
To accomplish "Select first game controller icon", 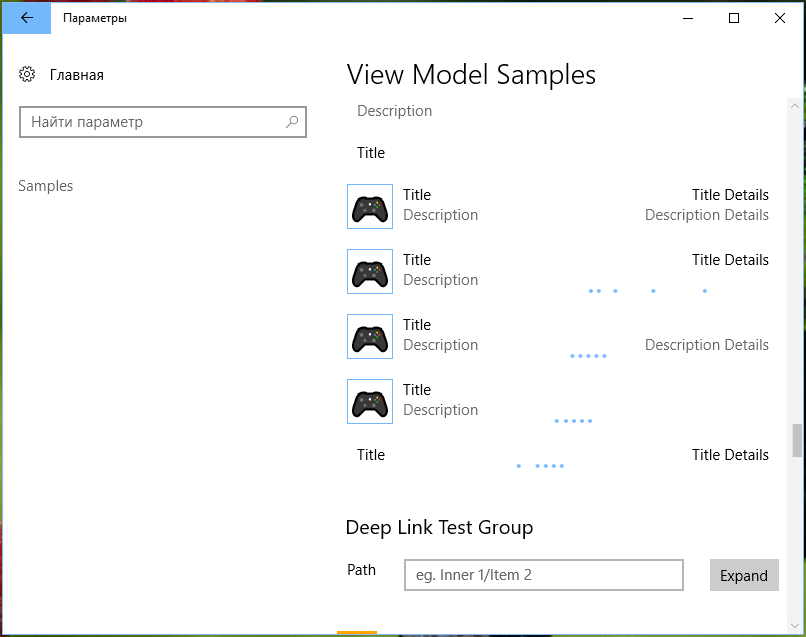I will tap(370, 207).
